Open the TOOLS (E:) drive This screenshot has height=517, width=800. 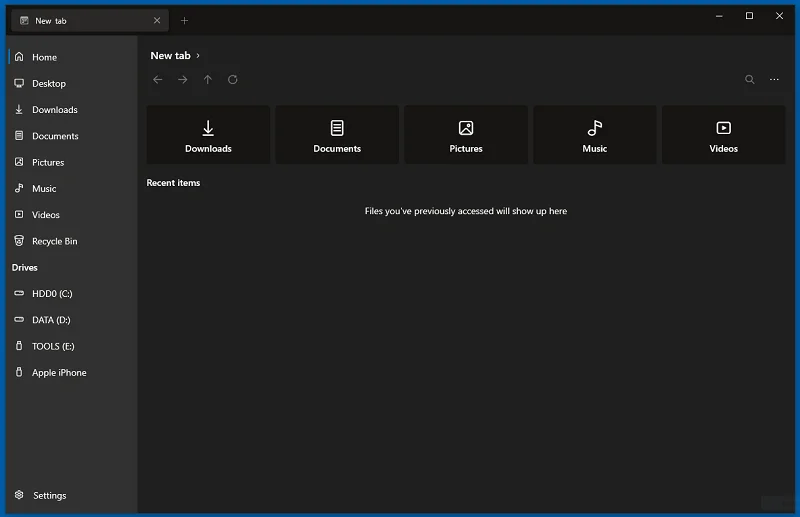coord(71,346)
